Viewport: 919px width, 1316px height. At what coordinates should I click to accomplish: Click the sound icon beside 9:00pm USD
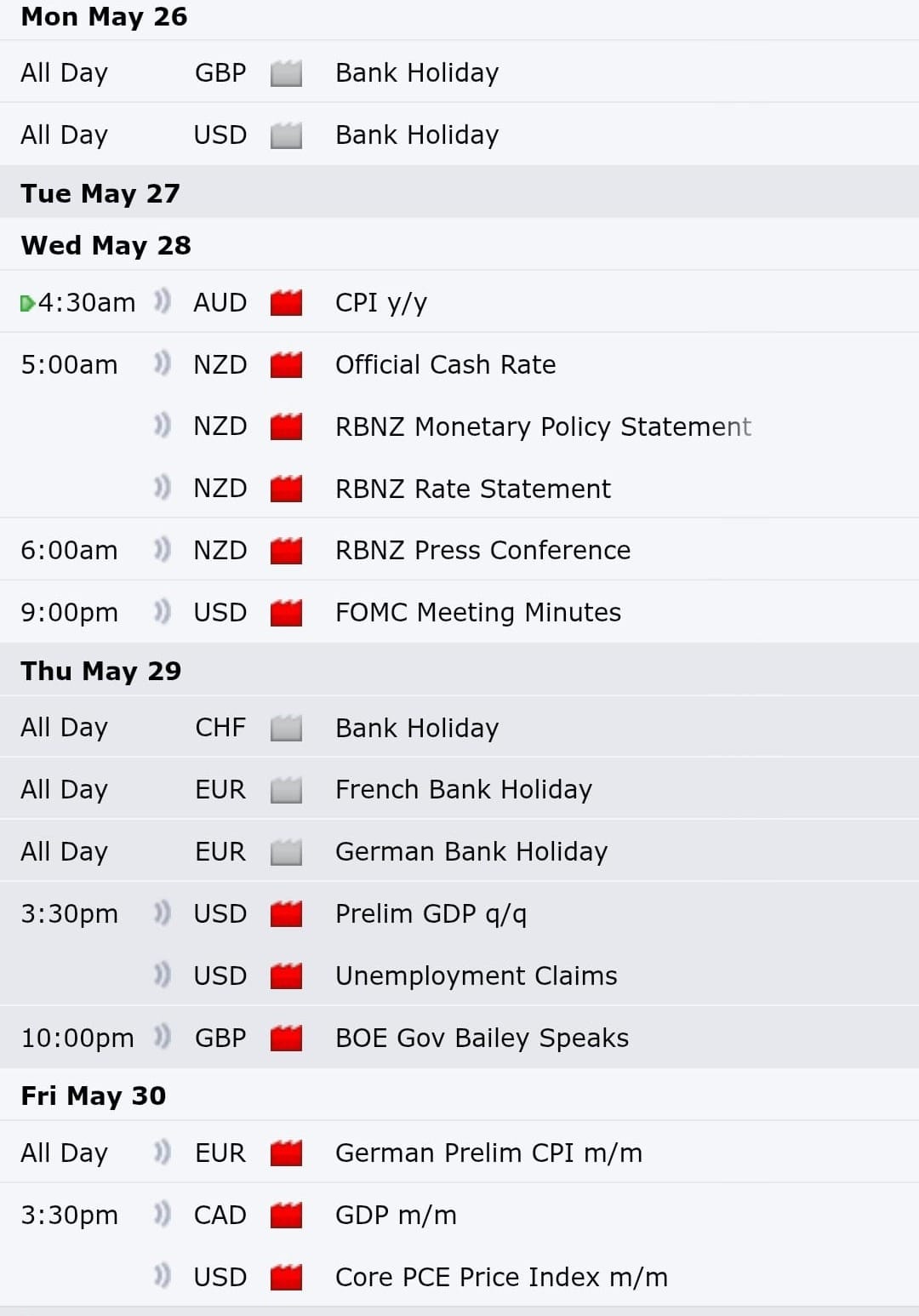[162, 611]
